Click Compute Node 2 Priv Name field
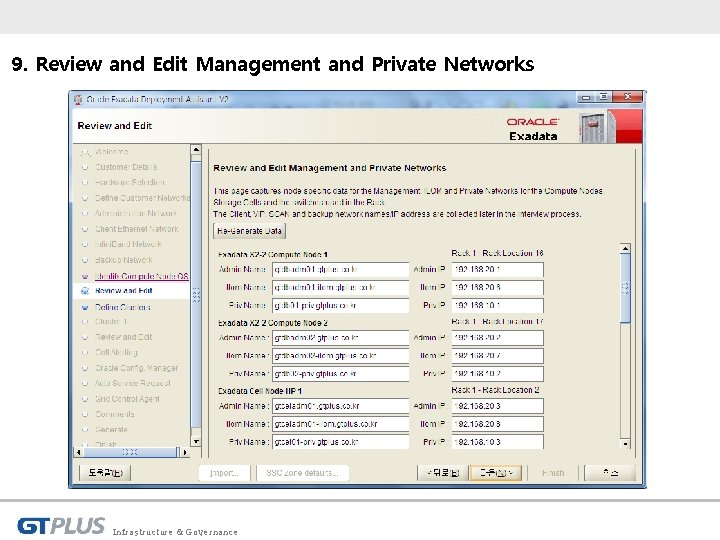Screen dimensions: 720x540 click(340, 374)
